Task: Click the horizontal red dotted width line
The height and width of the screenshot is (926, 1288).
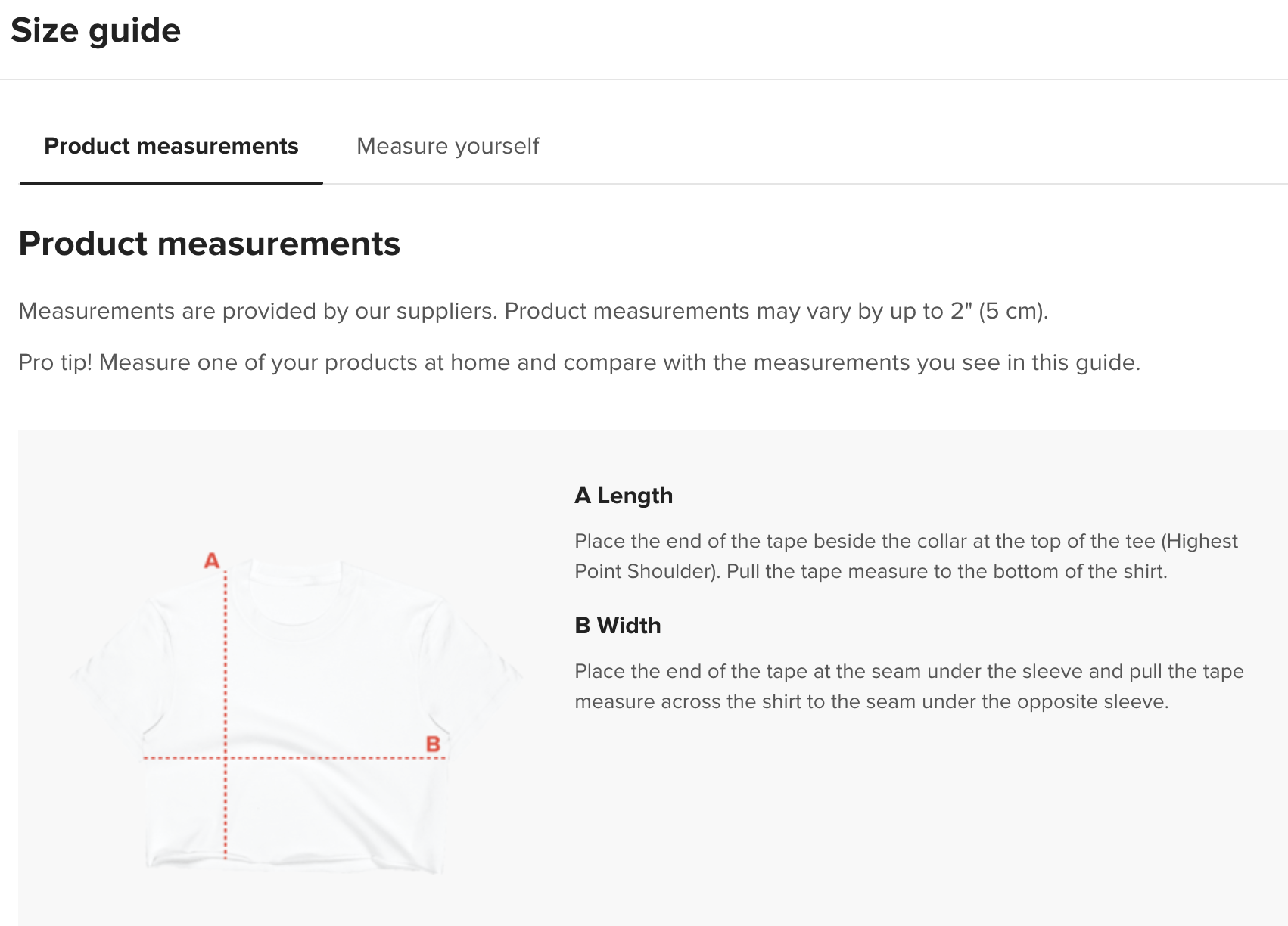Action: pos(294,757)
